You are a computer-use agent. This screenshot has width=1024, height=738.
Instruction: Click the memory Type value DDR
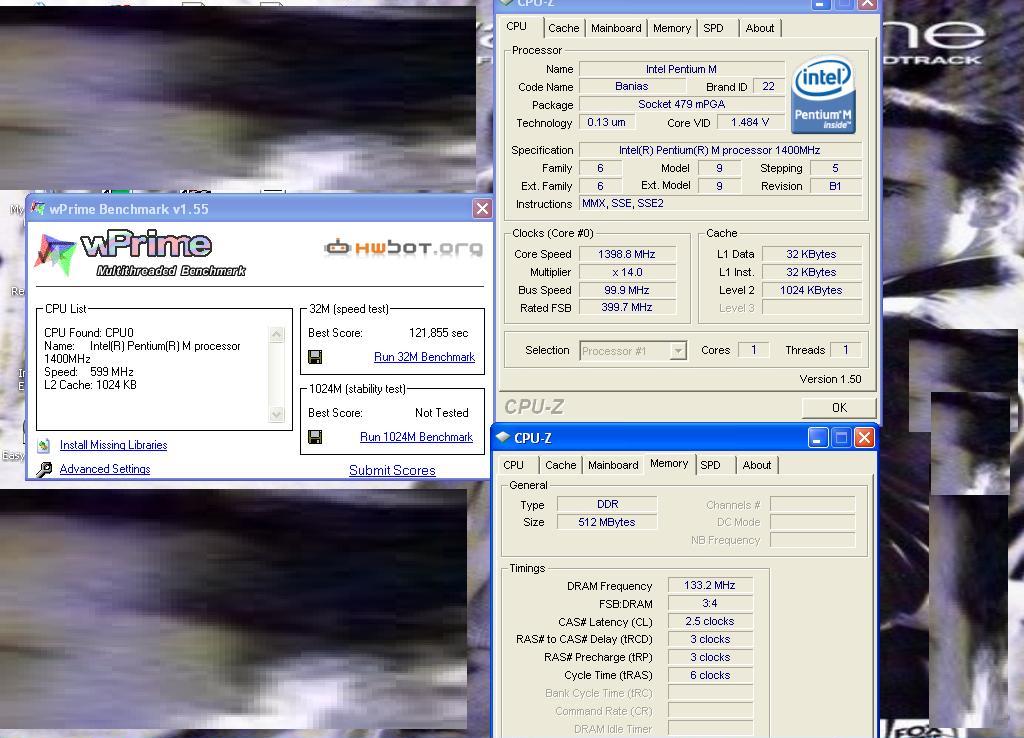[607, 504]
